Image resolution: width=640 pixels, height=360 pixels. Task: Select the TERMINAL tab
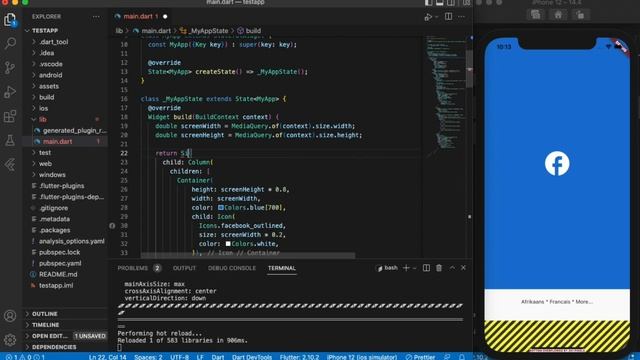coord(282,268)
